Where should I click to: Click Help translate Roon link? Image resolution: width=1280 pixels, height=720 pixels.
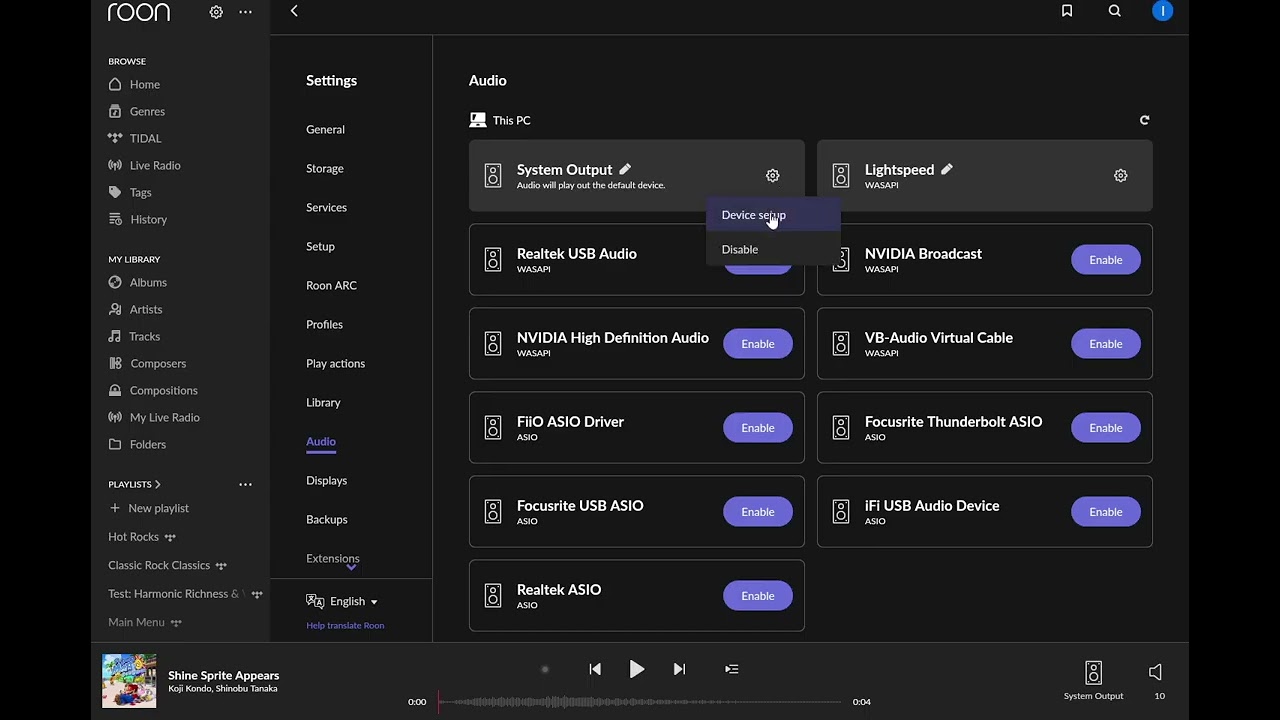tap(345, 626)
